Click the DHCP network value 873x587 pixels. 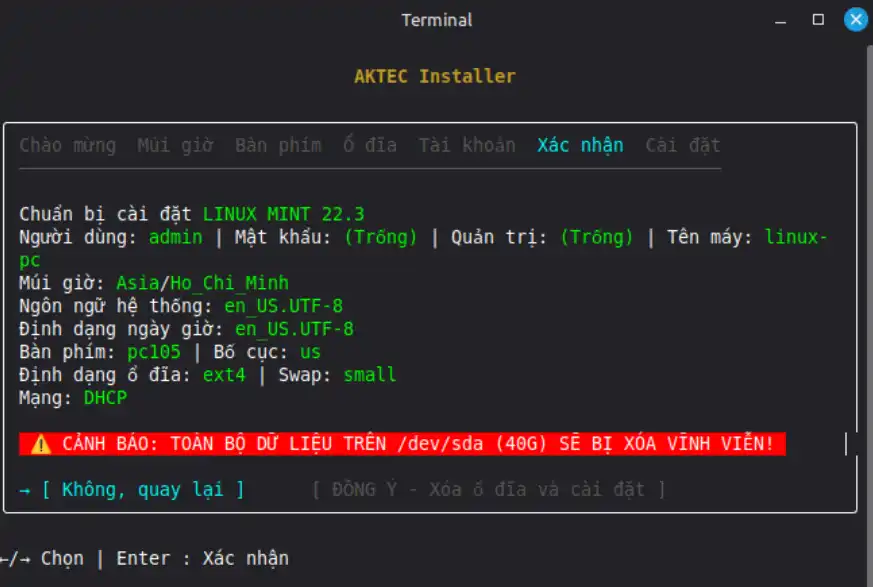coord(105,398)
